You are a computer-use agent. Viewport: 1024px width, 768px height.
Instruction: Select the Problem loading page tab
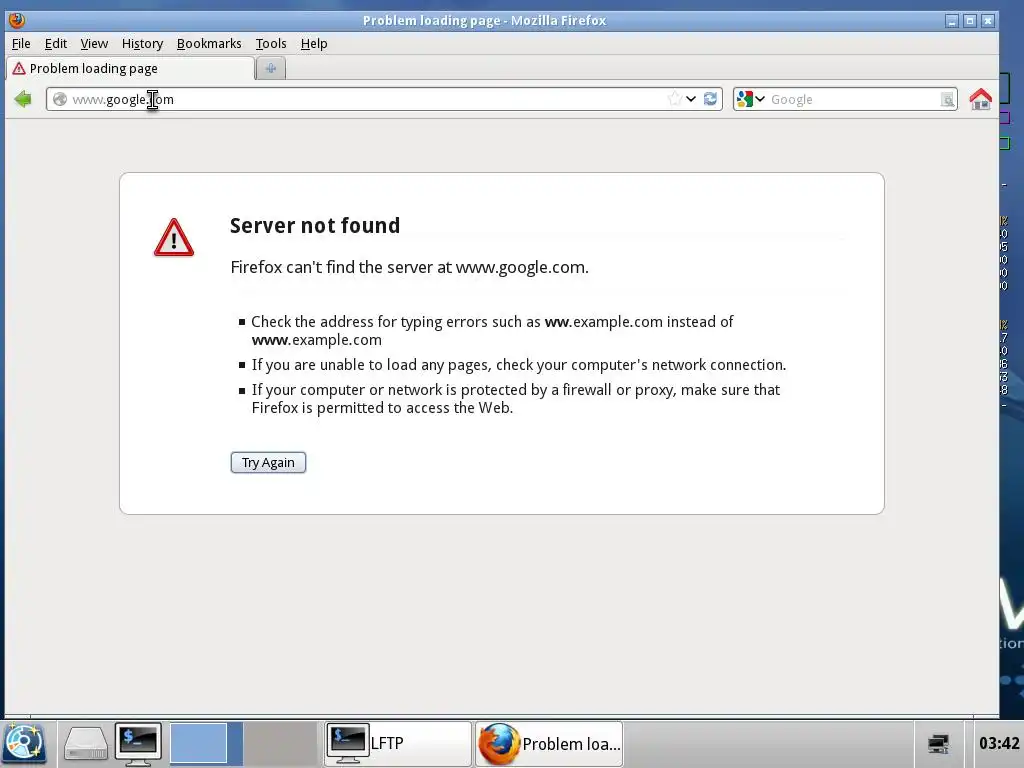click(130, 69)
